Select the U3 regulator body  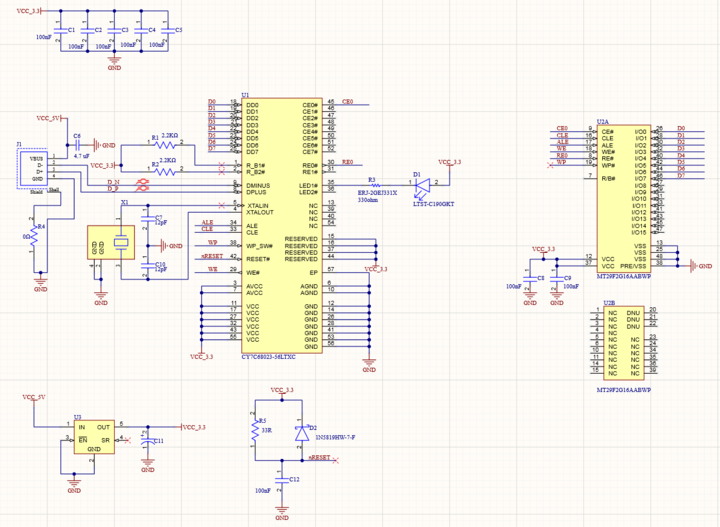pyautogui.click(x=94, y=437)
